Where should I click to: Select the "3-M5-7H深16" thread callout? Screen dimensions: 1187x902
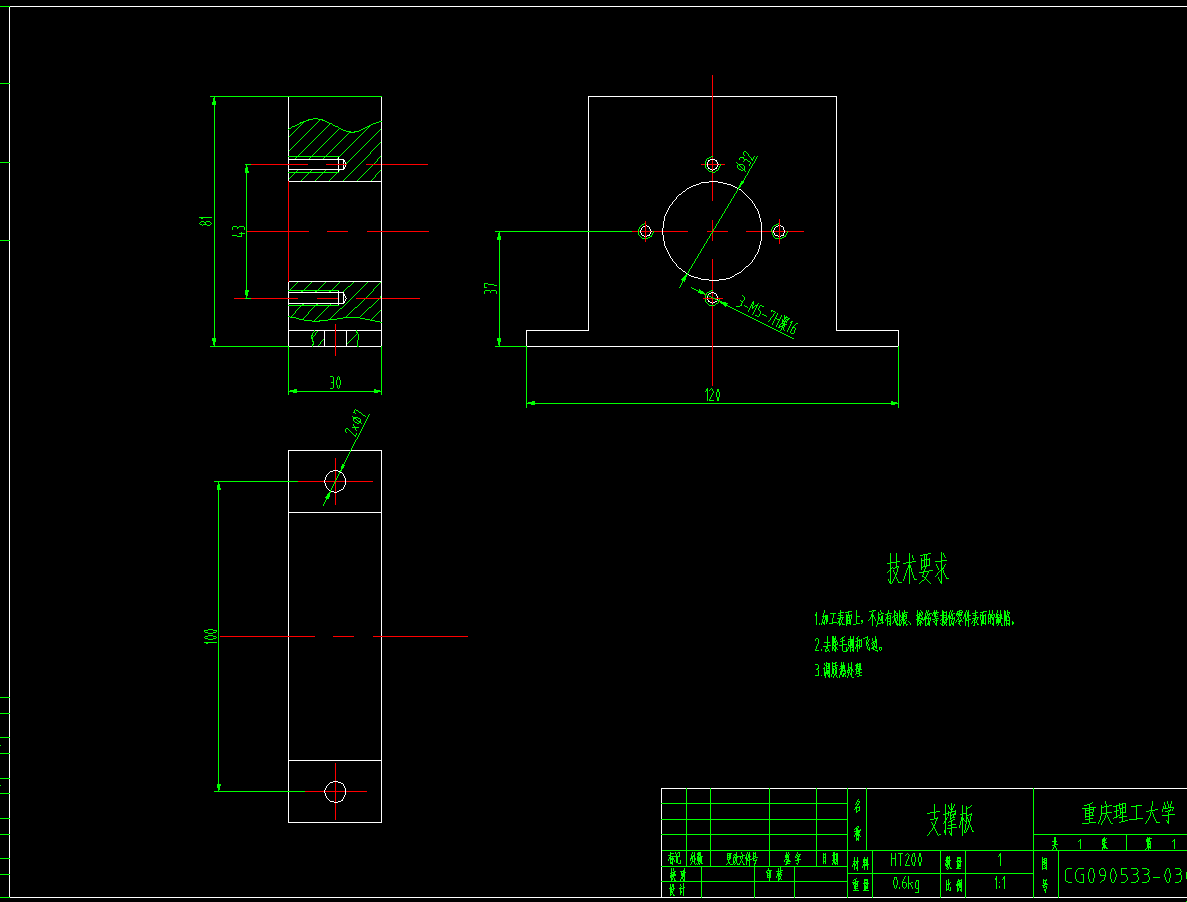(x=768, y=315)
